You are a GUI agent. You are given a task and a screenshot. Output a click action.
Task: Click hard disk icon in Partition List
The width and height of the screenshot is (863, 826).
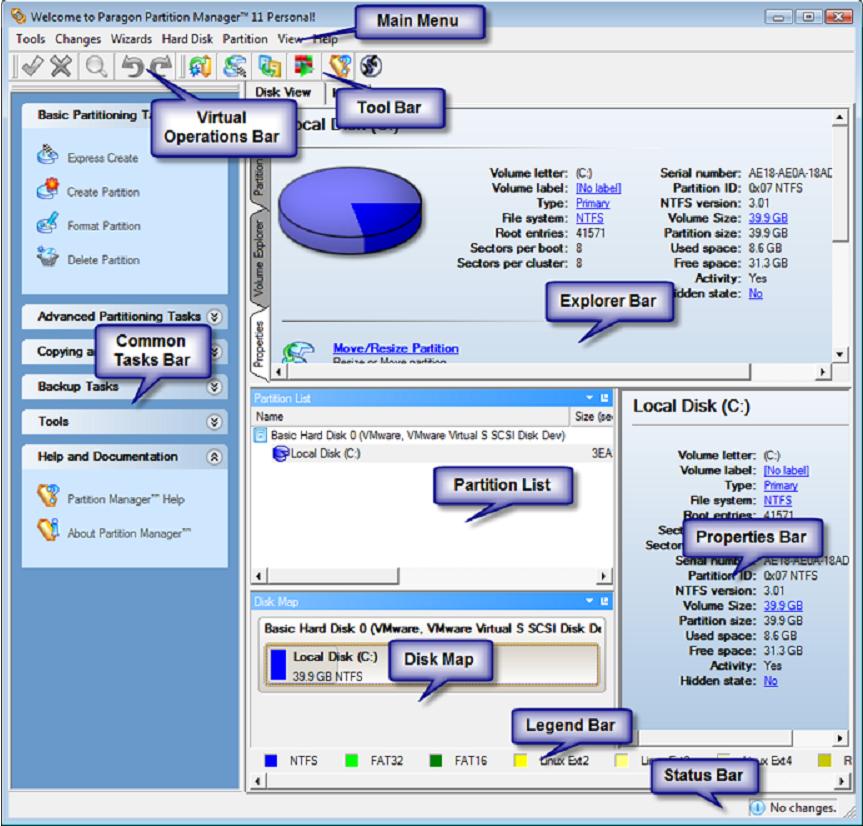(260, 436)
